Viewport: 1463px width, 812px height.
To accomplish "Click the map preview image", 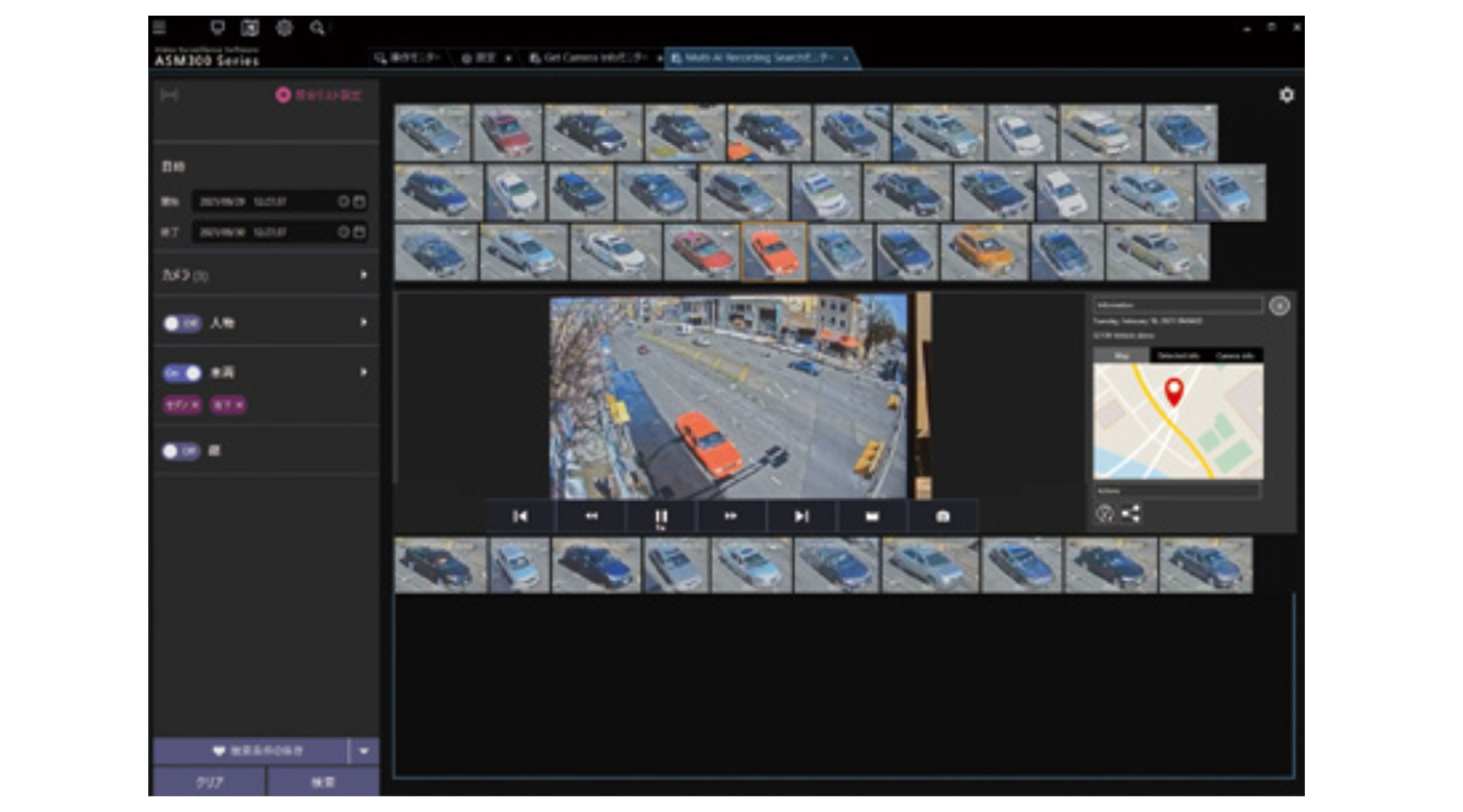I will [1178, 421].
